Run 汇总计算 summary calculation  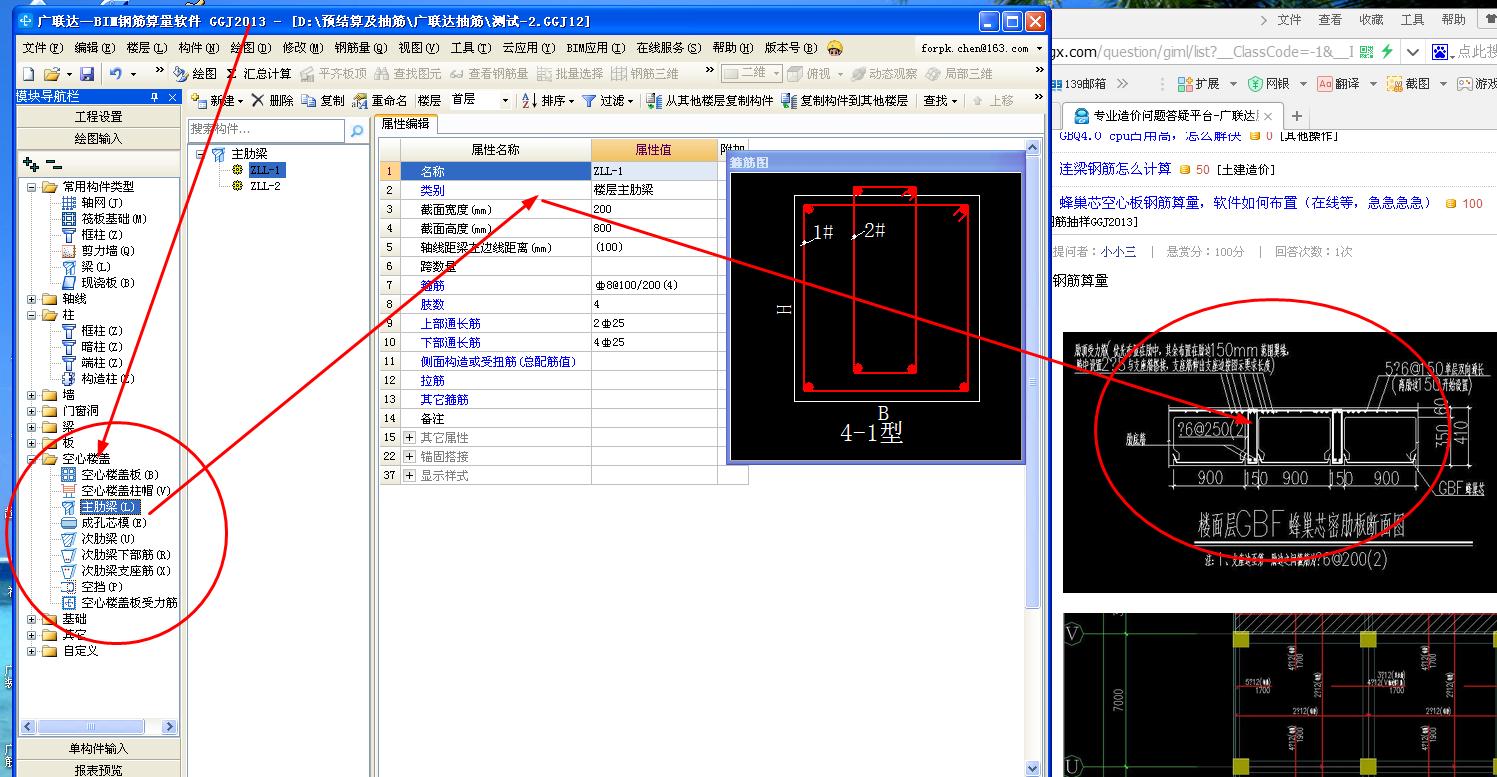tap(258, 74)
